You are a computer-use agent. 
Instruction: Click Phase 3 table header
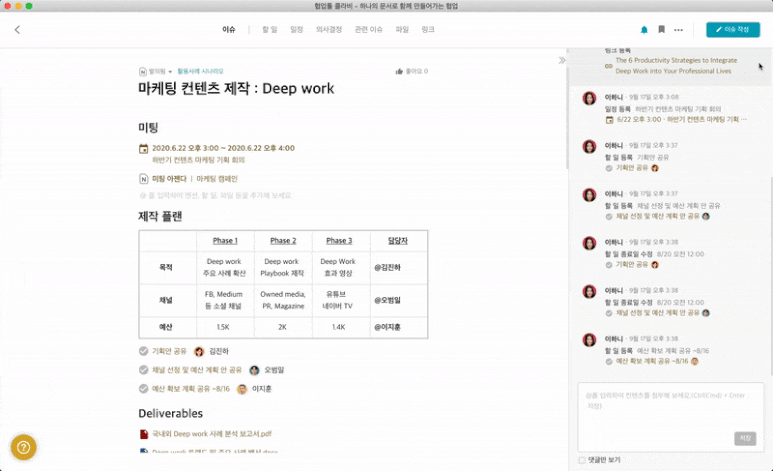point(339,241)
